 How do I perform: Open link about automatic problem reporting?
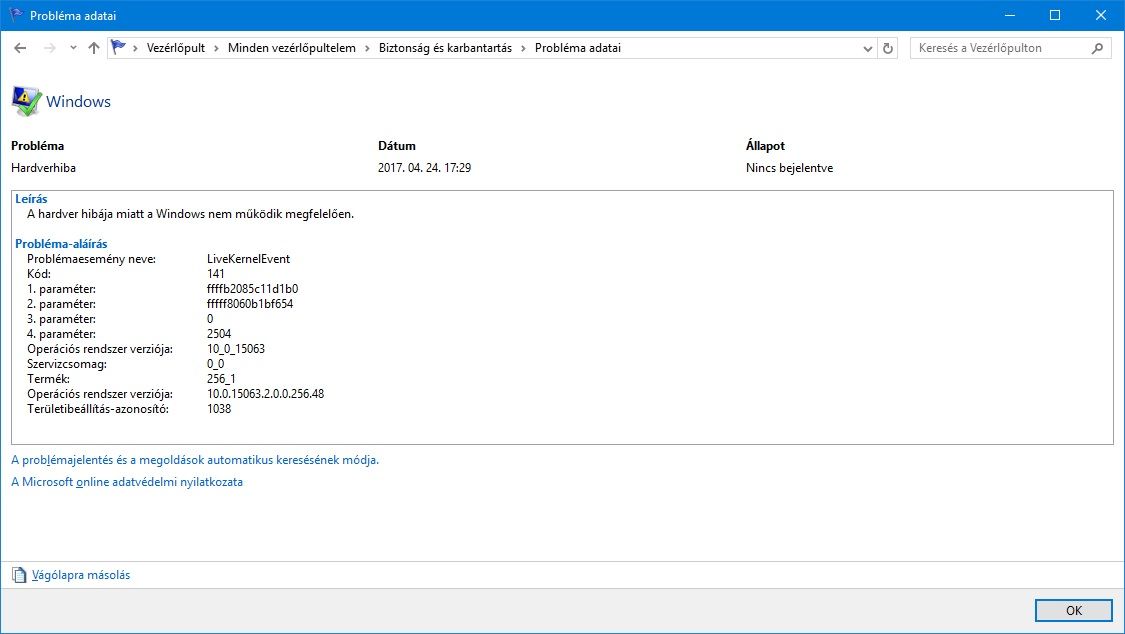[x=195, y=460]
